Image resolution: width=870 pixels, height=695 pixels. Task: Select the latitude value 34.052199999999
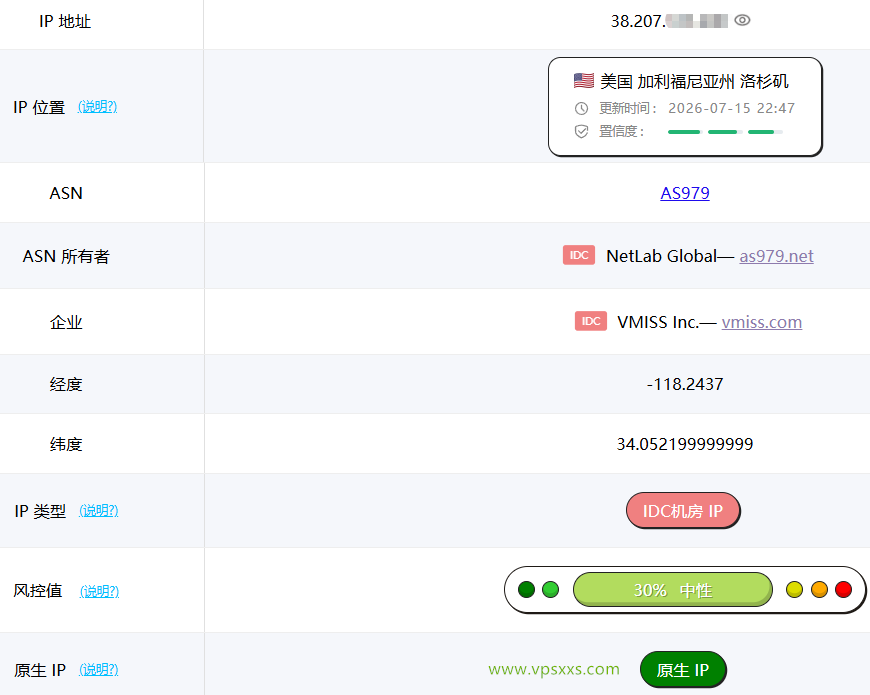point(685,444)
